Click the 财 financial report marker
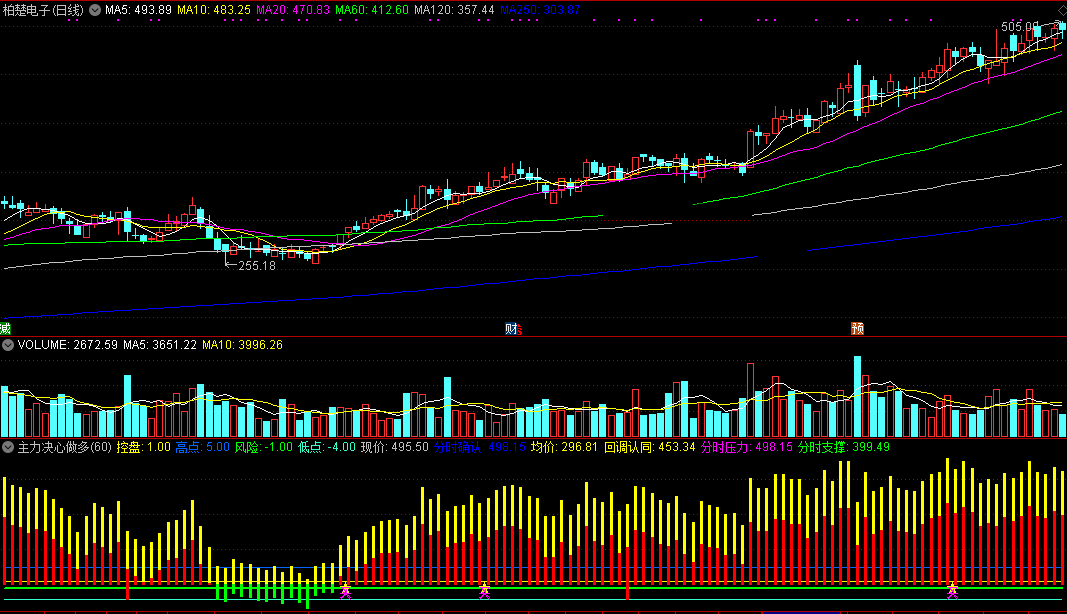1067x614 pixels. point(512,329)
